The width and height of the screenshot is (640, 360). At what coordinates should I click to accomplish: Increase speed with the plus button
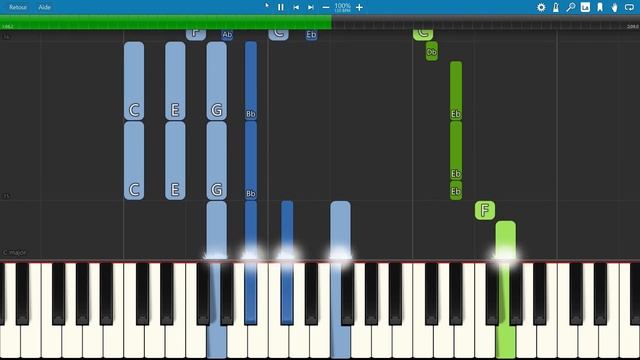tap(359, 7)
